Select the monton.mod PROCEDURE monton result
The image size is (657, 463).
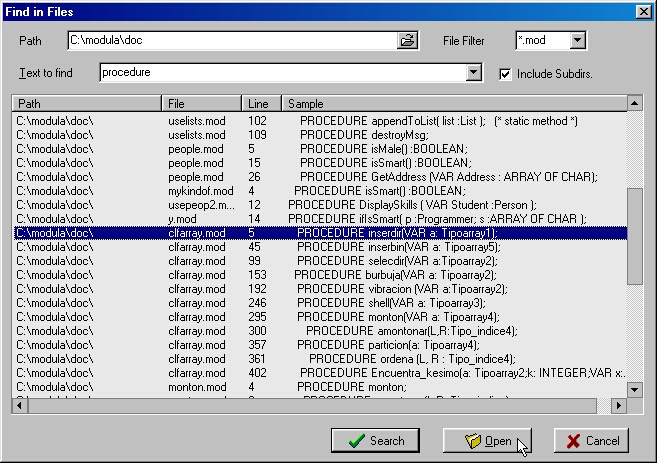coord(320,386)
